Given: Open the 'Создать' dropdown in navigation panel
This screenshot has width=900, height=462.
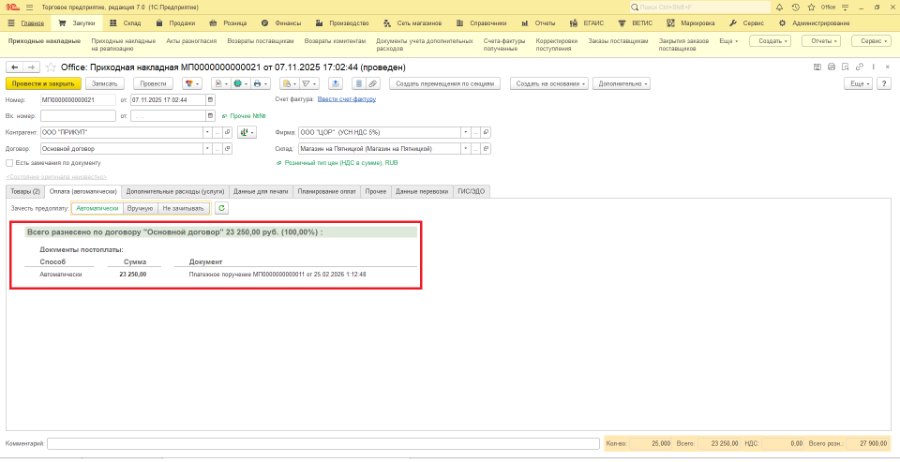Looking at the screenshot, I should (771, 41).
